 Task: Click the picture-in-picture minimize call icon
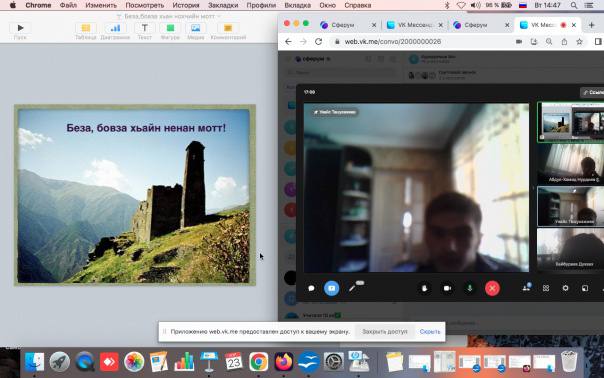tap(585, 288)
